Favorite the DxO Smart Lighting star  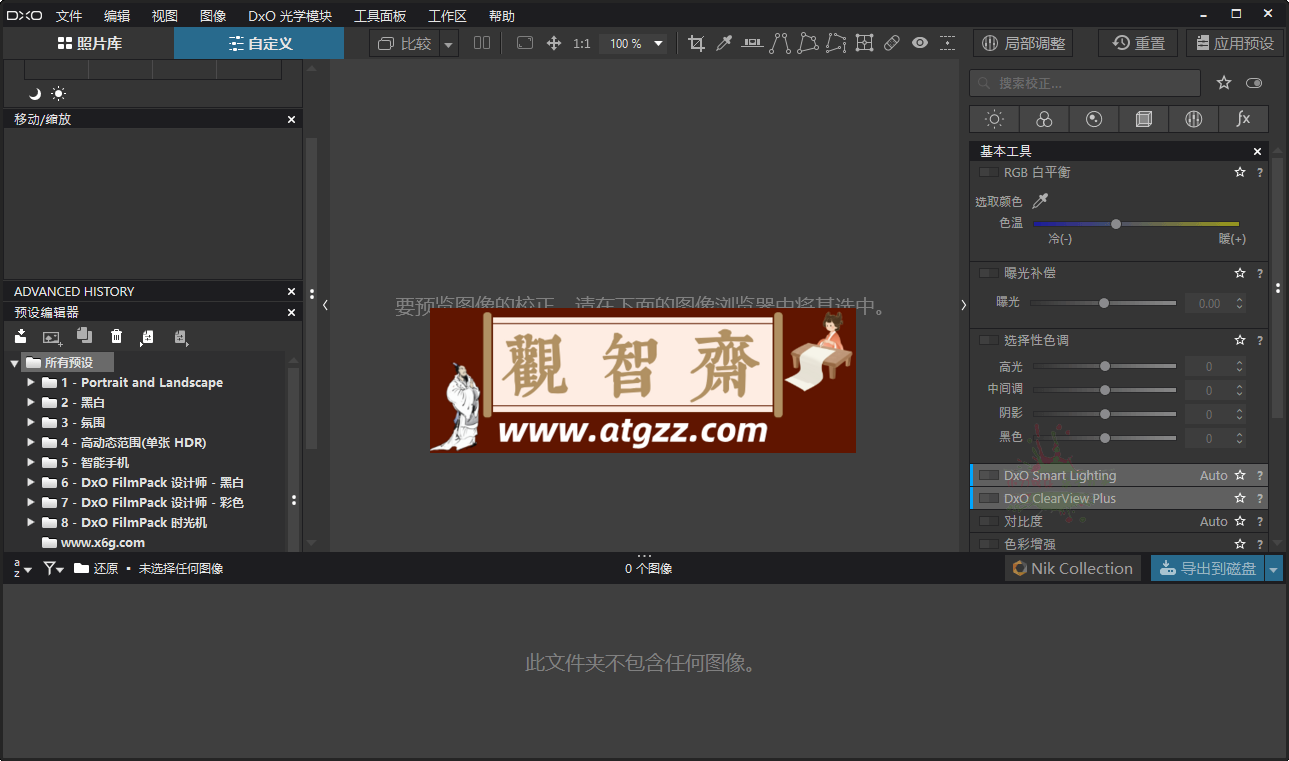click(x=1240, y=476)
